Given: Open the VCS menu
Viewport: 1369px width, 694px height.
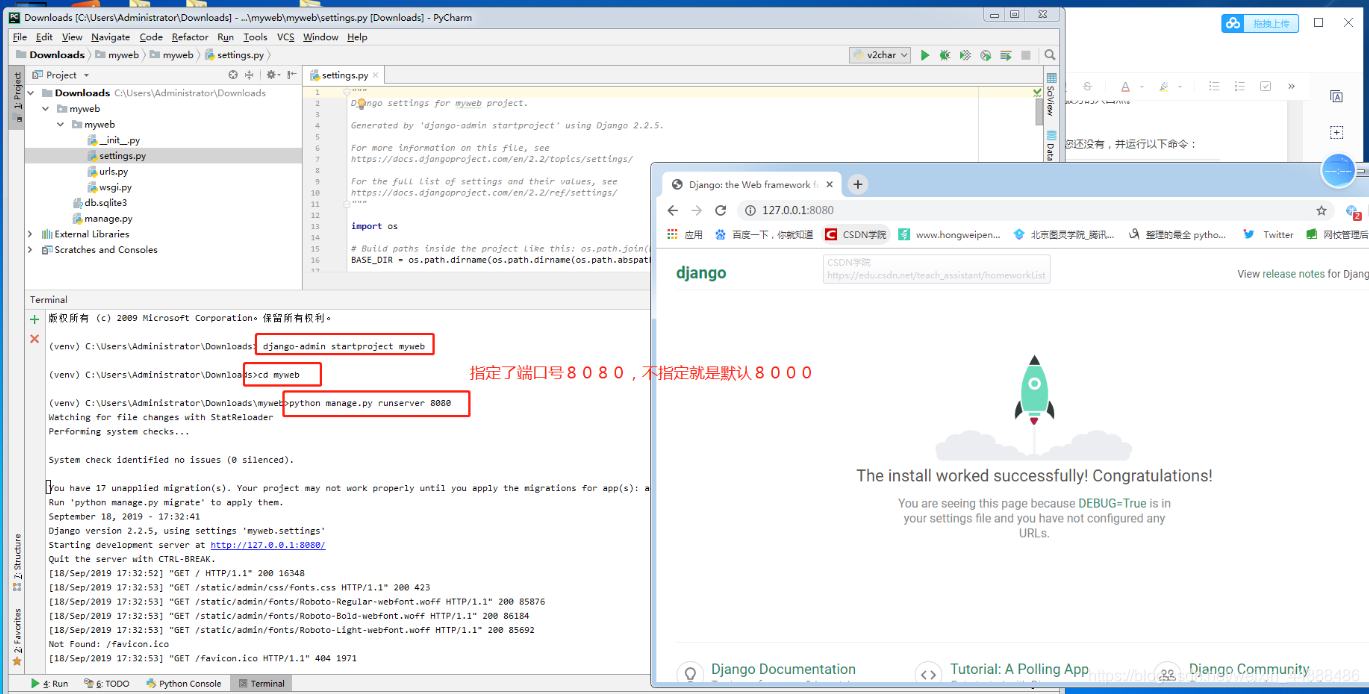Looking at the screenshot, I should point(286,37).
